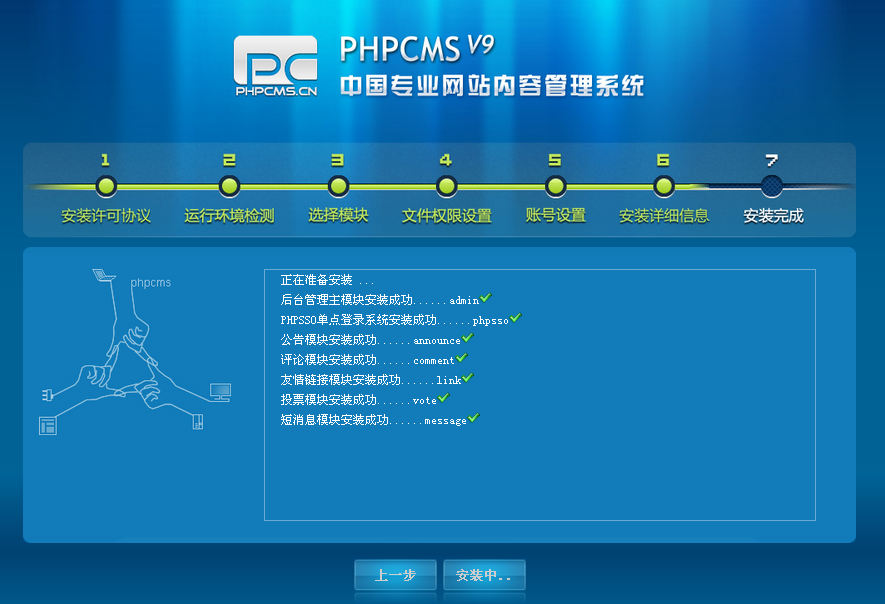
Task: Click the 安装中.. installing button
Action: pyautogui.click(x=484, y=575)
